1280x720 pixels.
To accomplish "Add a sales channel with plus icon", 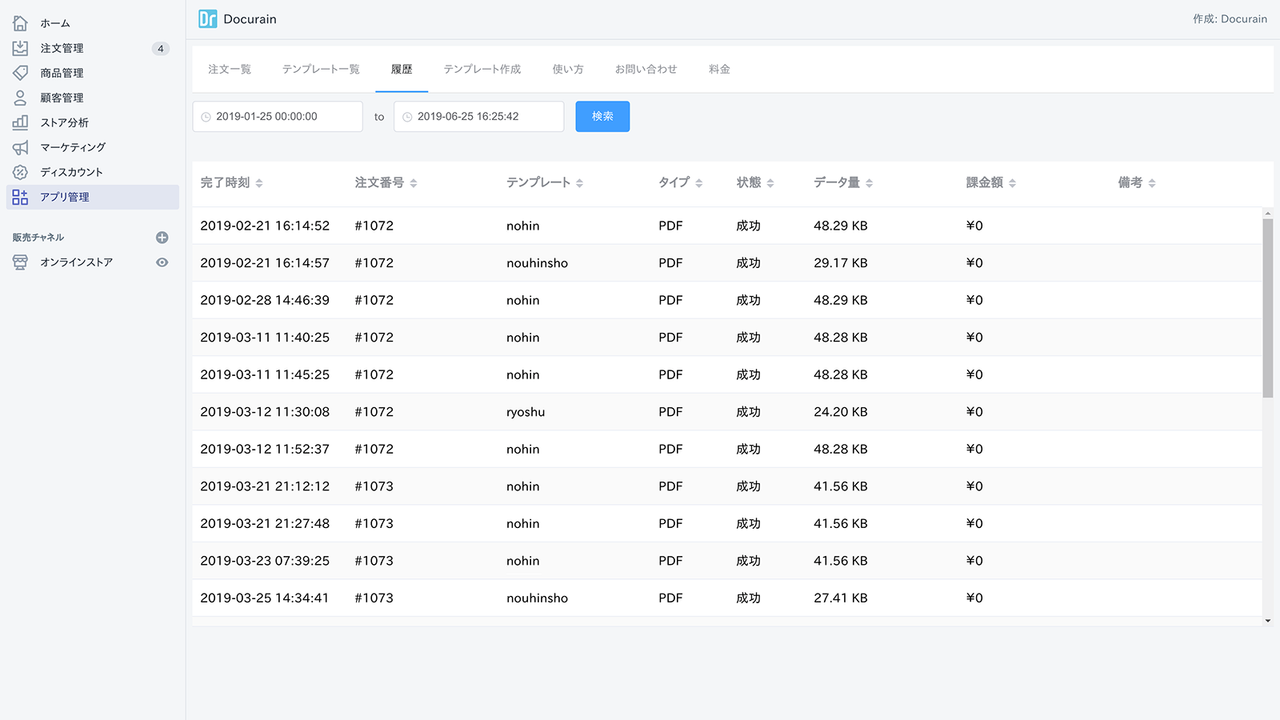I will 162,238.
